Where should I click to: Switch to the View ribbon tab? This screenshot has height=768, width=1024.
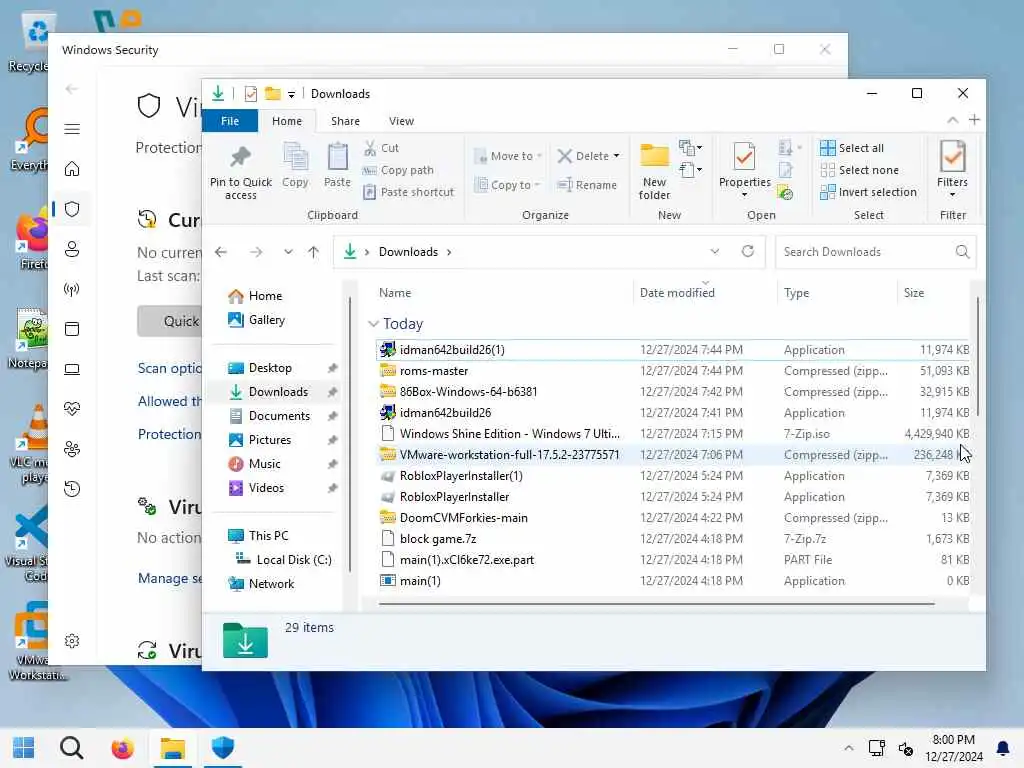click(401, 121)
